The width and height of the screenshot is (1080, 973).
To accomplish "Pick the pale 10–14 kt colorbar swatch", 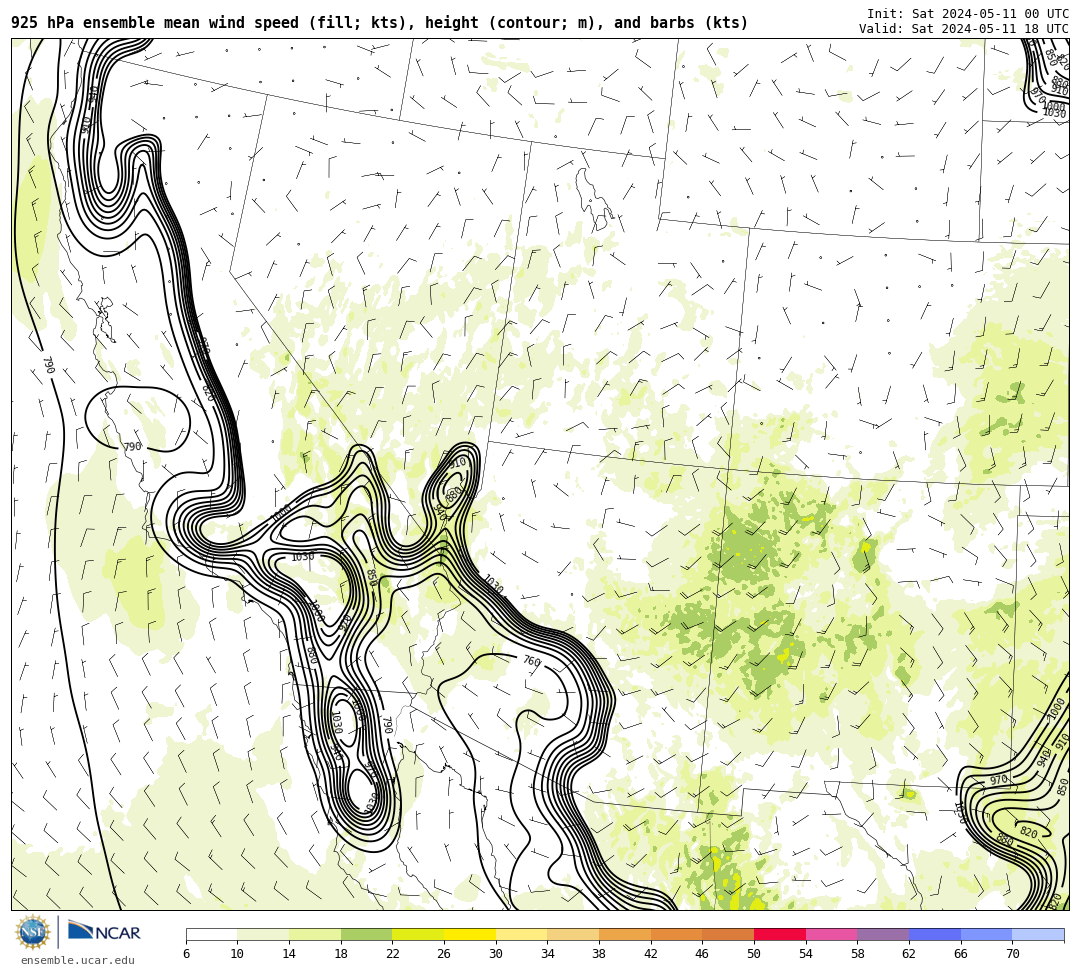I will coord(263,934).
